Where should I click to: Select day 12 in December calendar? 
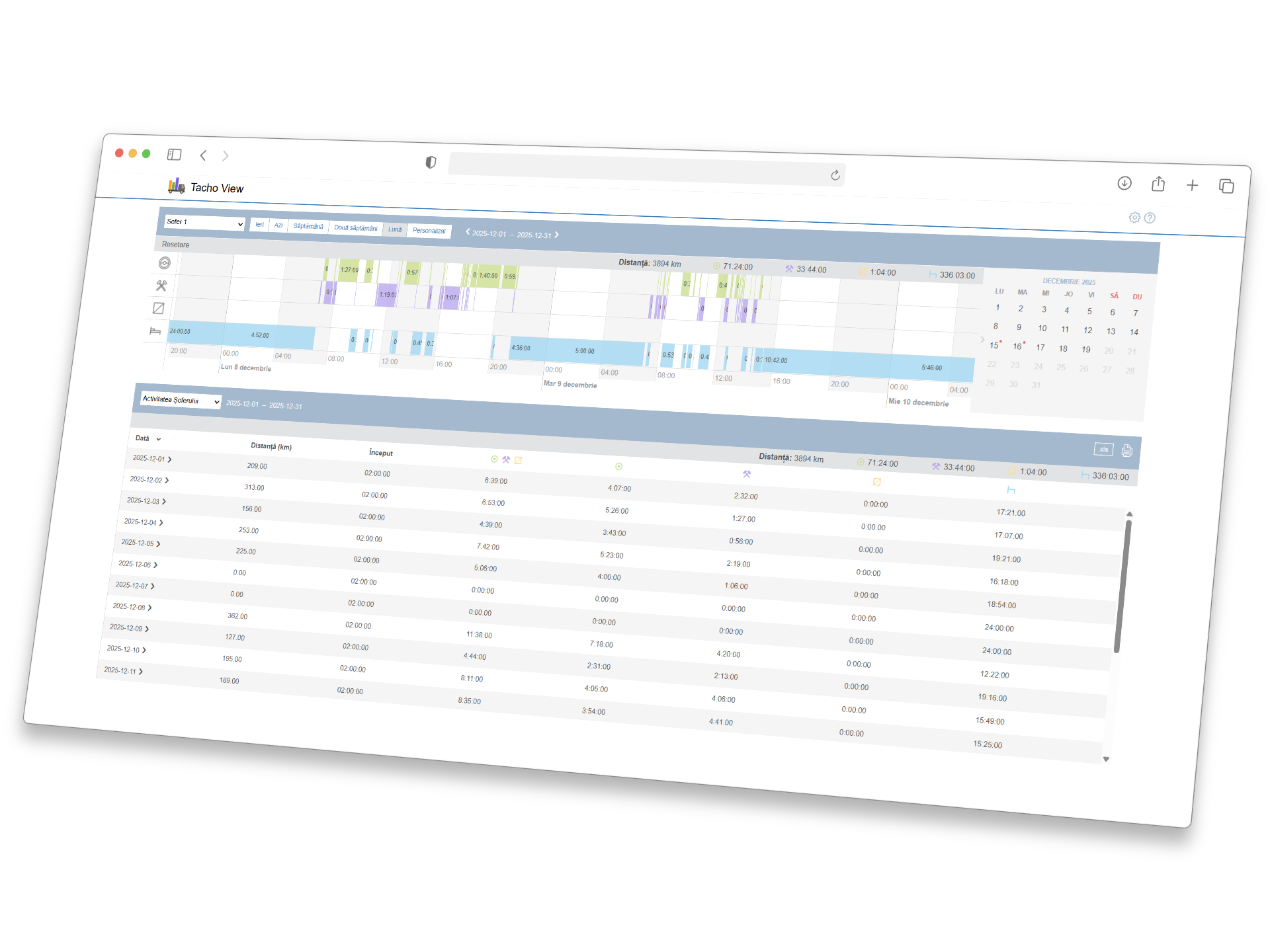click(x=1087, y=331)
